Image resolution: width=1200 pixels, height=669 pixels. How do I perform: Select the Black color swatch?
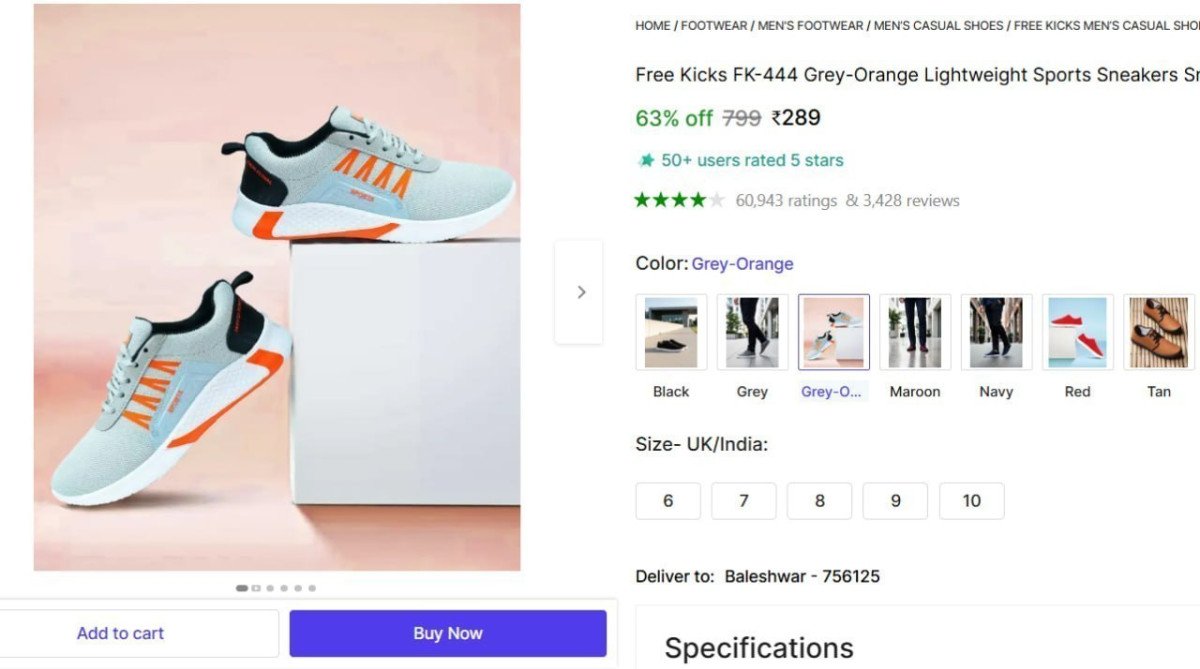pos(670,331)
